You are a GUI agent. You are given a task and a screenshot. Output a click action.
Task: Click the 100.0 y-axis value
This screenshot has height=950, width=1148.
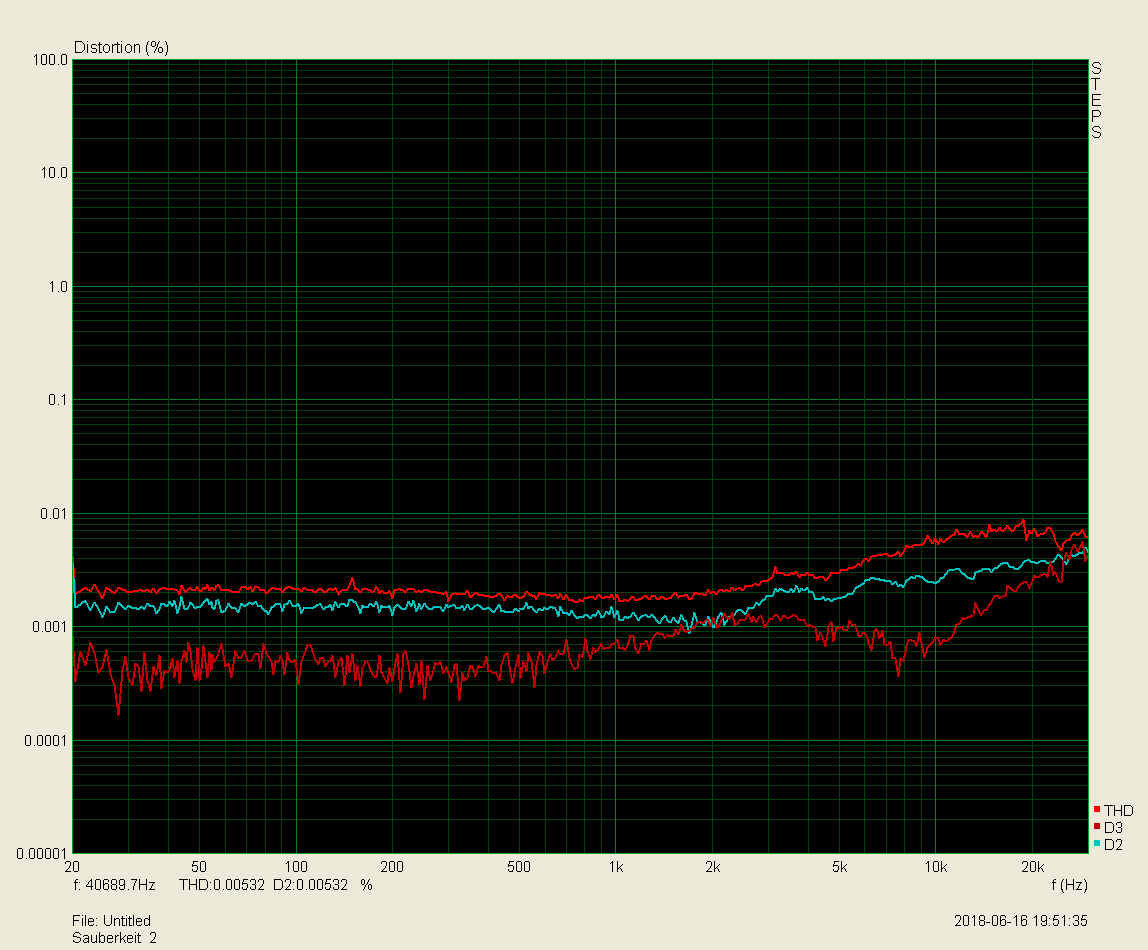(x=50, y=60)
